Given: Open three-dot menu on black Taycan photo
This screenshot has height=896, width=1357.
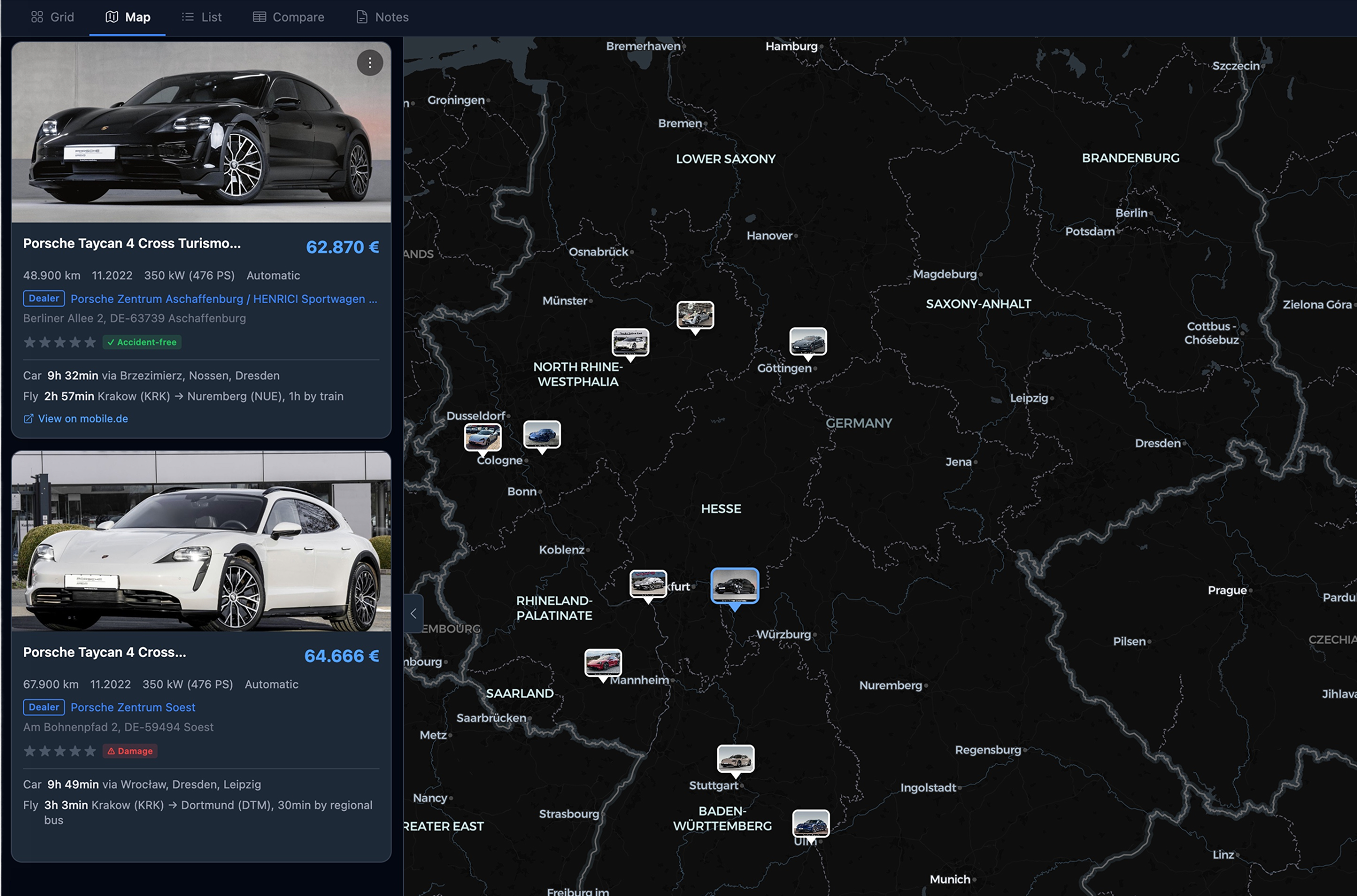Looking at the screenshot, I should 370,63.
